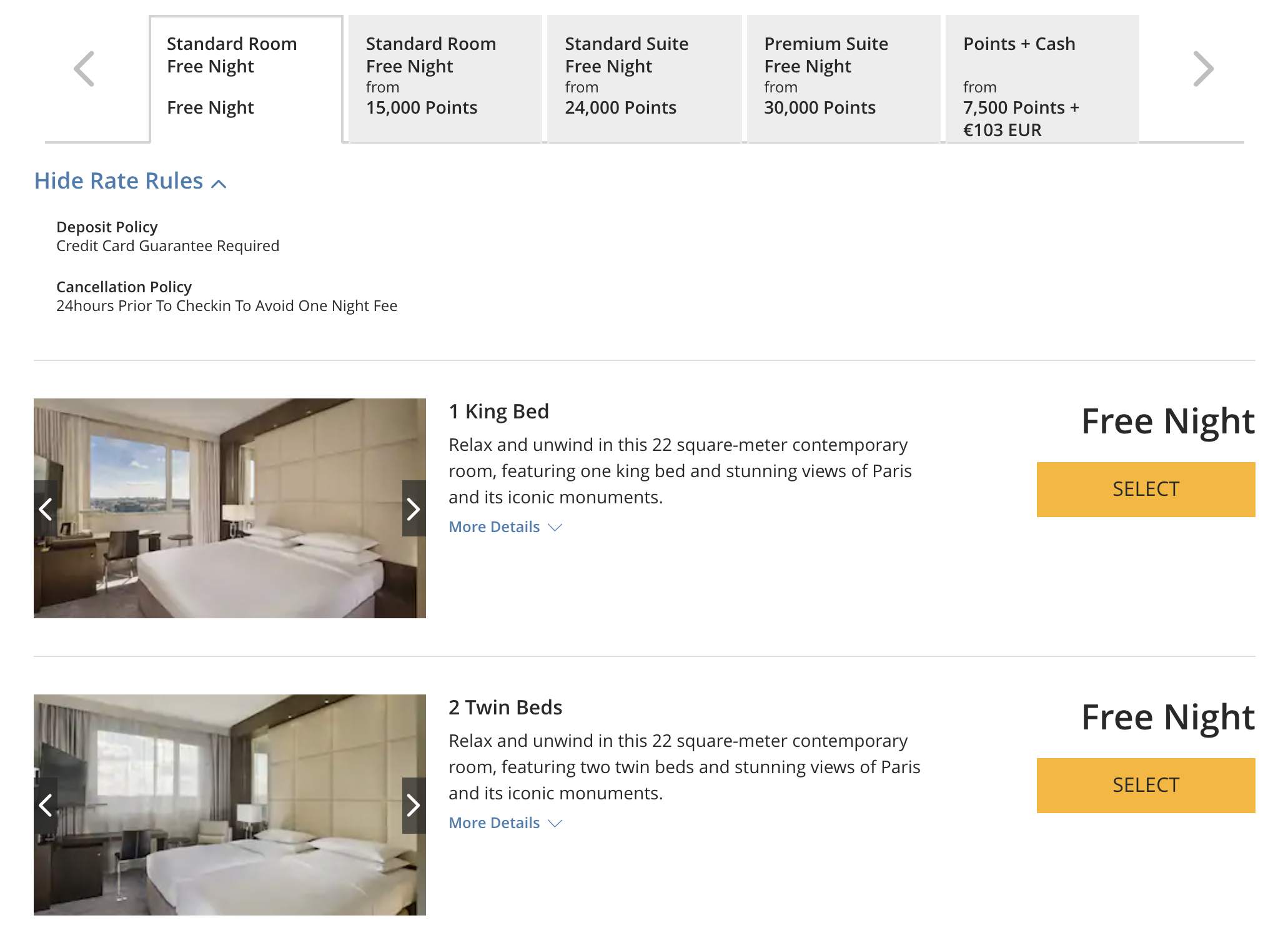This screenshot has width=1288, height=938.
Task: Expand More Details for 1 King Bed
Action: (x=505, y=527)
